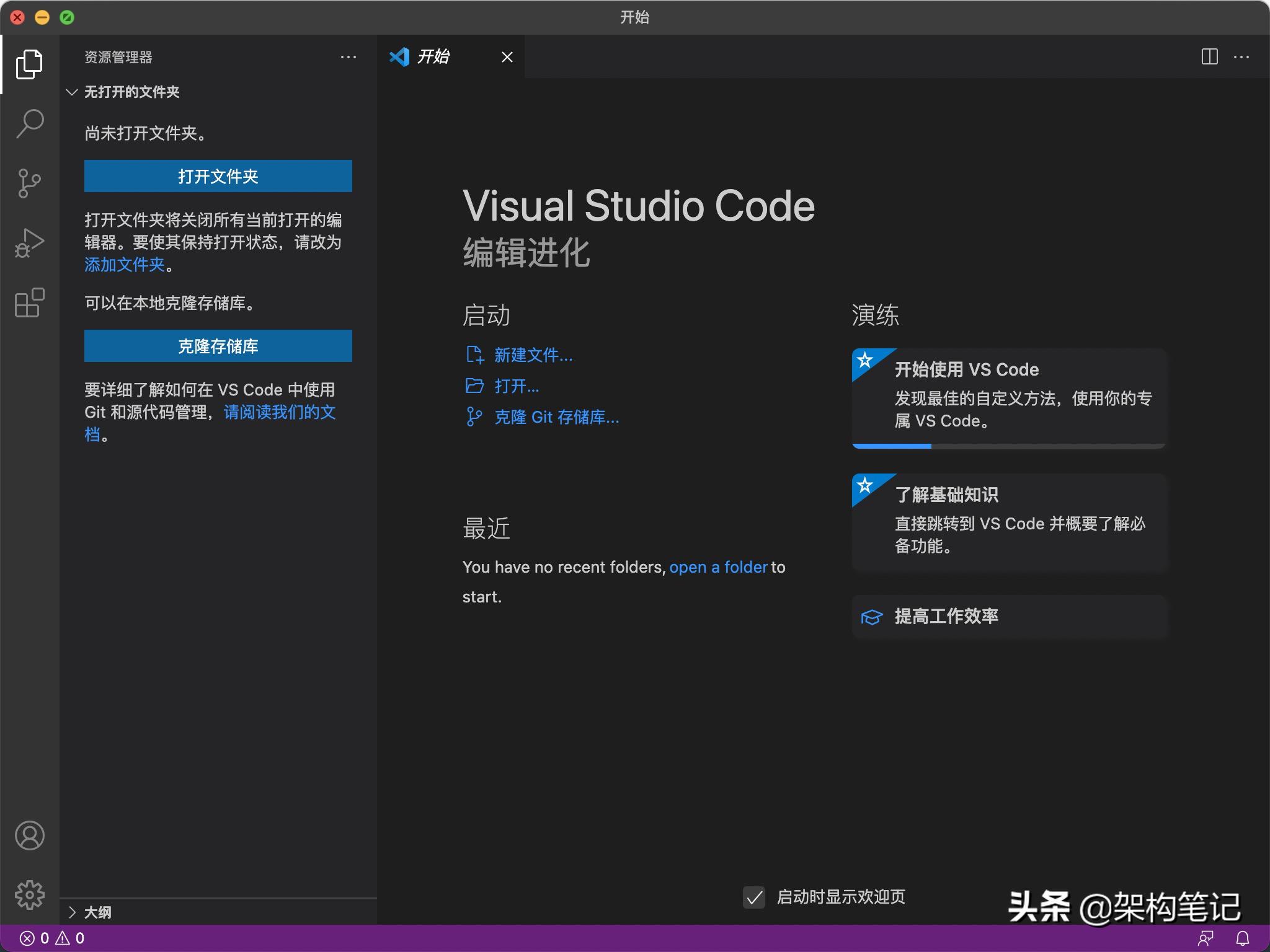
Task: Open the 提高工作效率 walkthrough card
Action: (1010, 617)
